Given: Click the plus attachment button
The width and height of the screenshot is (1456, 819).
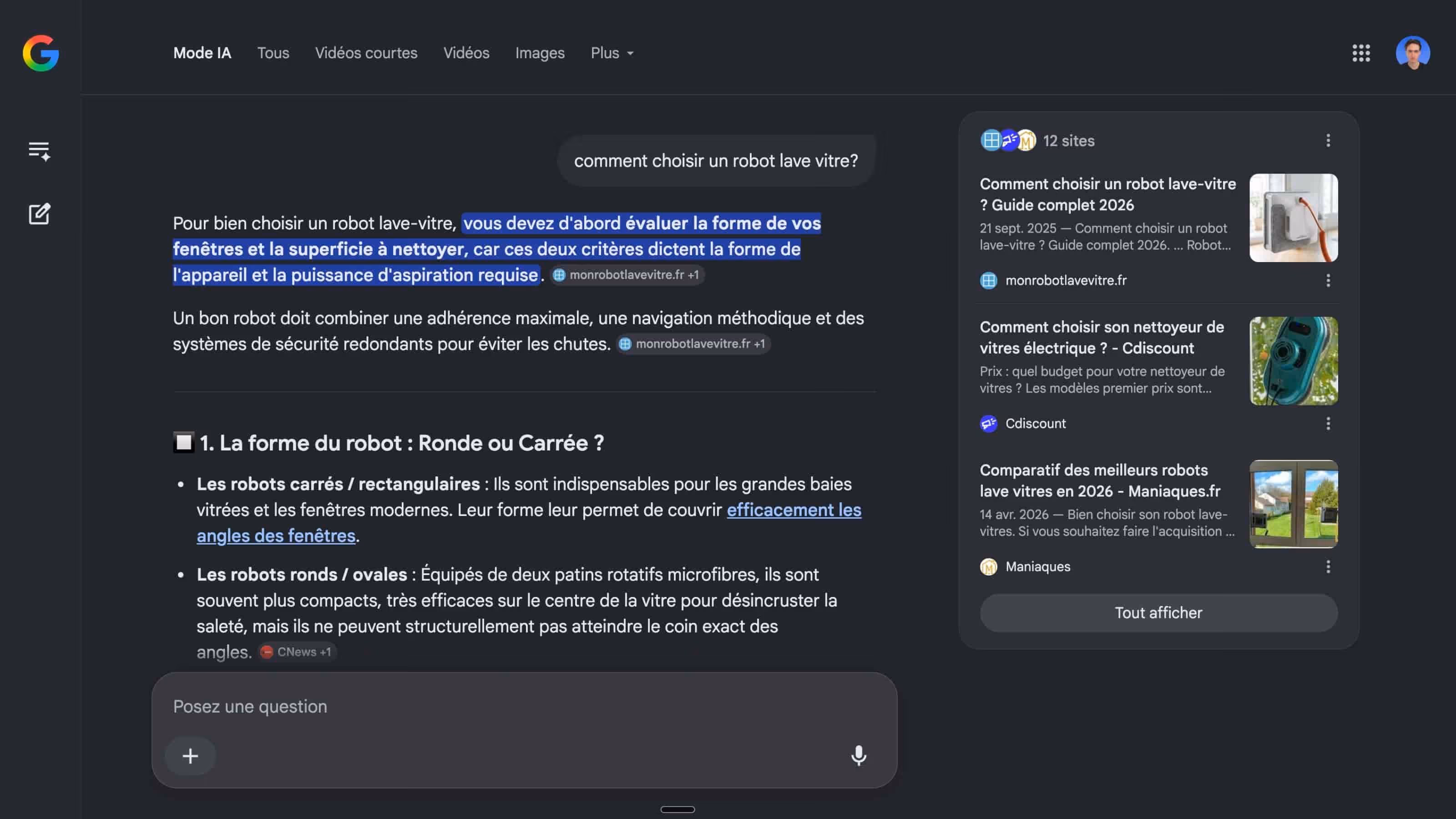Looking at the screenshot, I should pyautogui.click(x=190, y=756).
